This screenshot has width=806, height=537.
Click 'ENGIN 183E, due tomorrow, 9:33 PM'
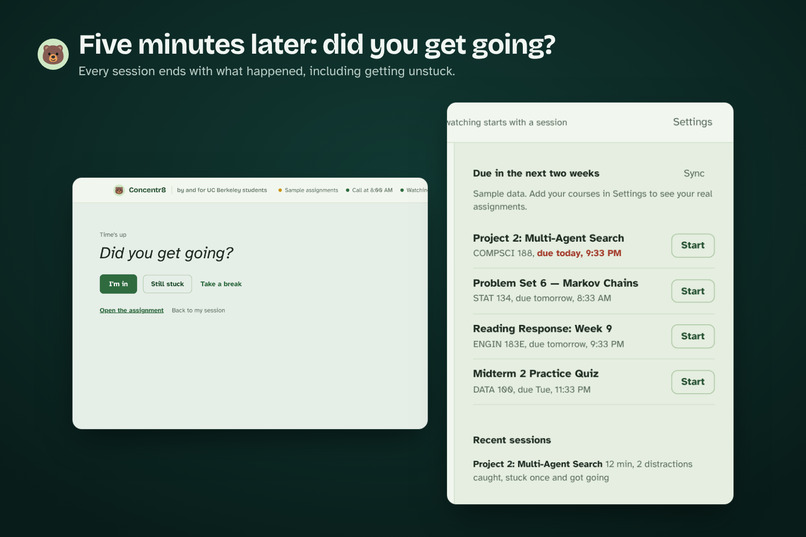coord(548,344)
